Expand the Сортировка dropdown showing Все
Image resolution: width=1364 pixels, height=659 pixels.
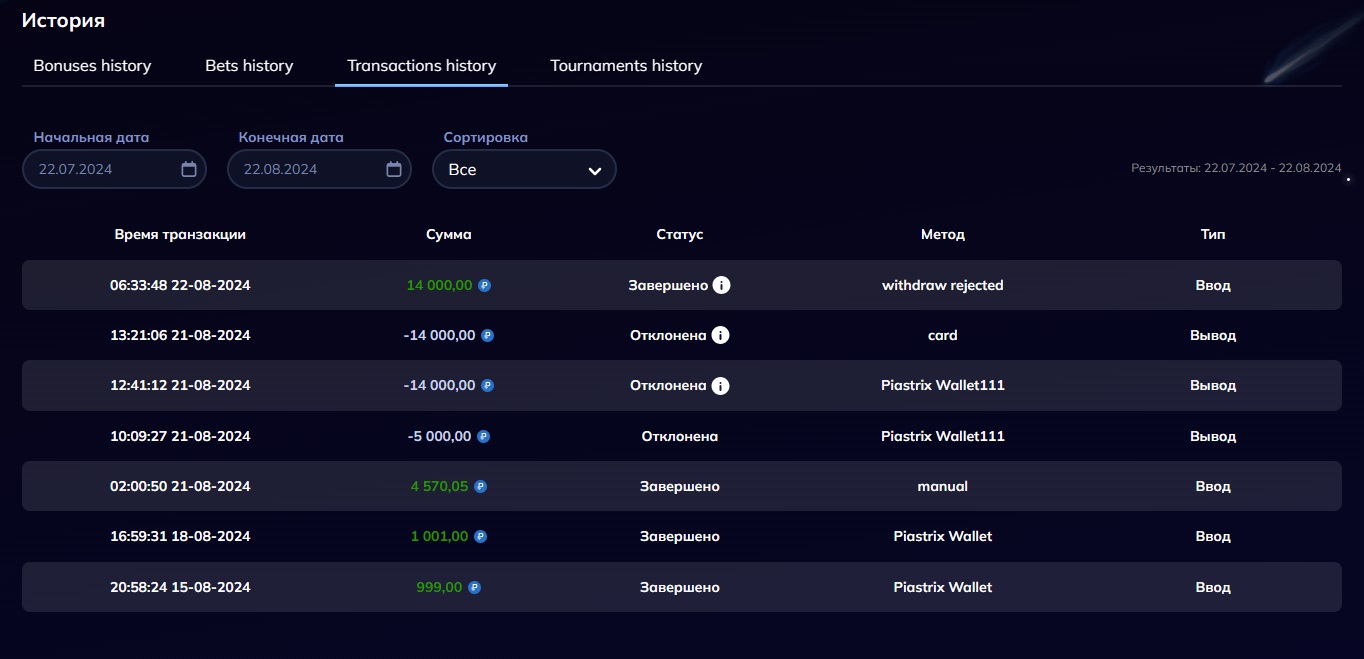[x=523, y=169]
